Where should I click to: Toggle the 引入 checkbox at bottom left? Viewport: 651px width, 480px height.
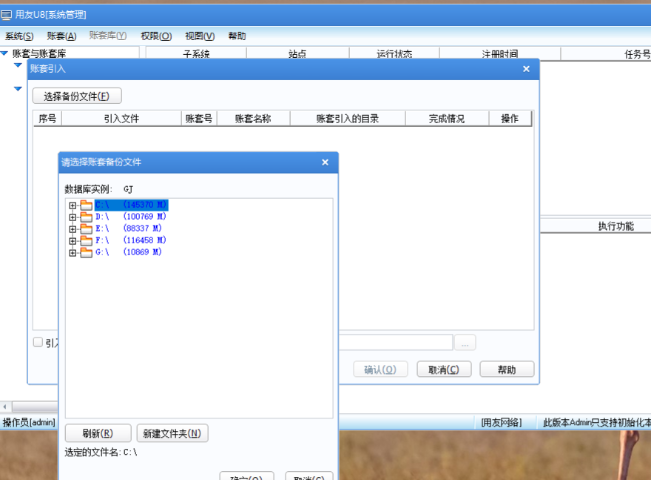point(38,342)
